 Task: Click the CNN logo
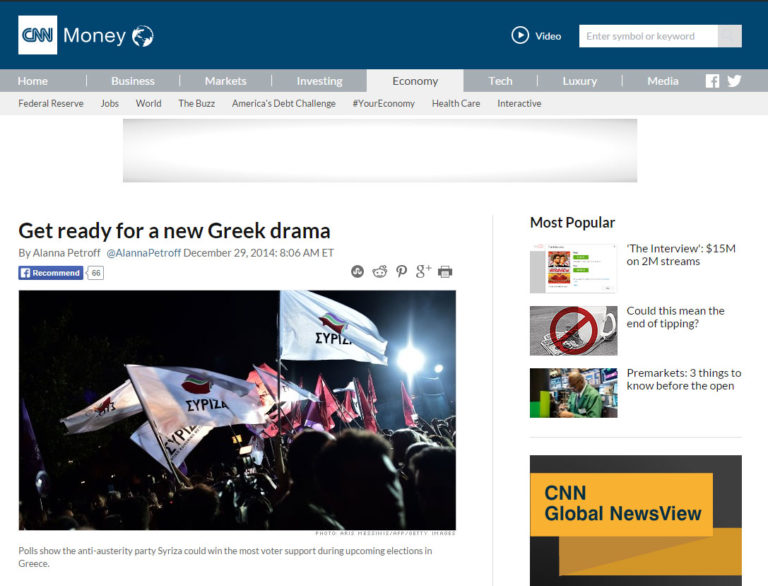pyautogui.click(x=38, y=36)
